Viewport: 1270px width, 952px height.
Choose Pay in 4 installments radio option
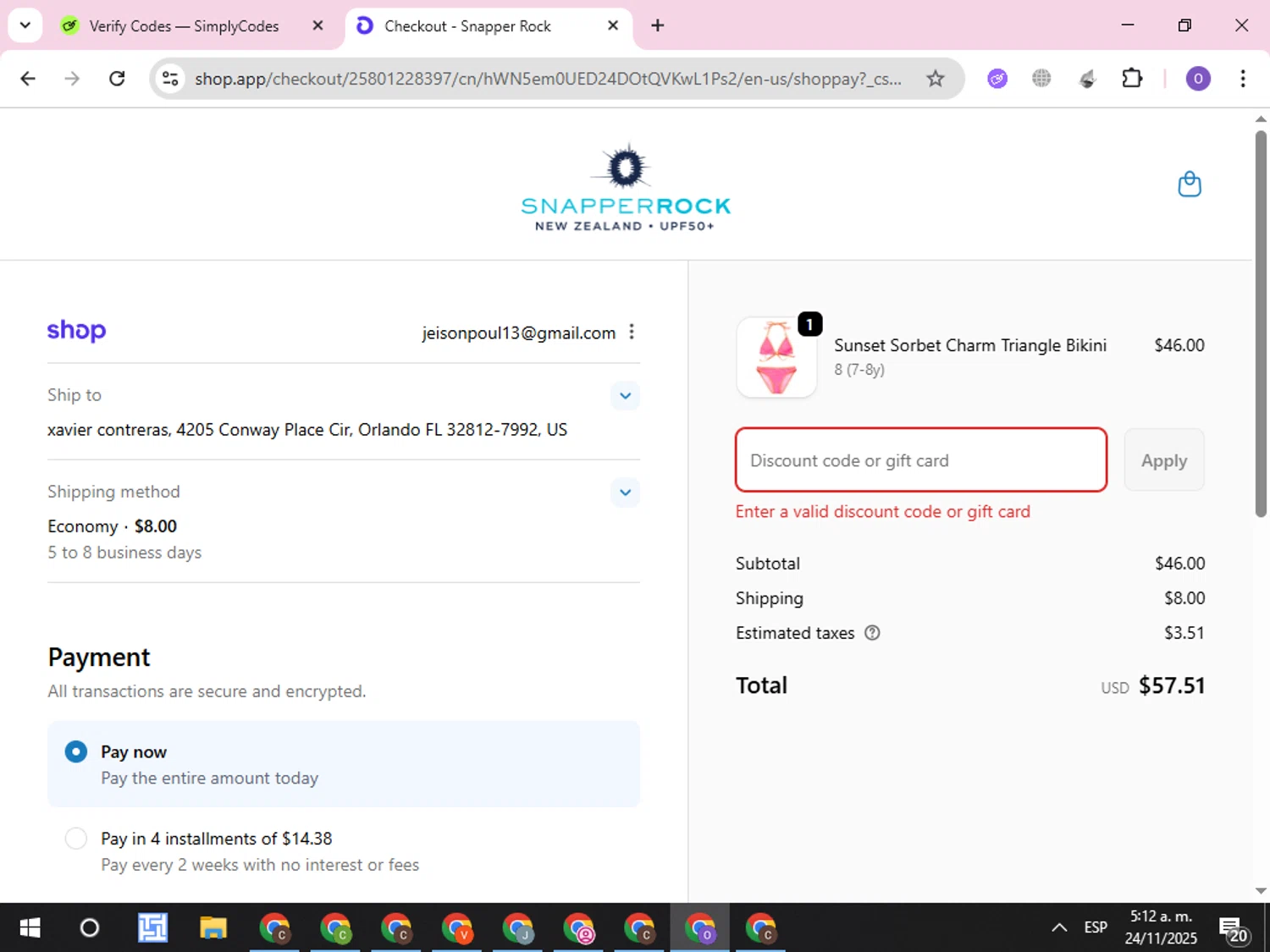[x=76, y=839]
